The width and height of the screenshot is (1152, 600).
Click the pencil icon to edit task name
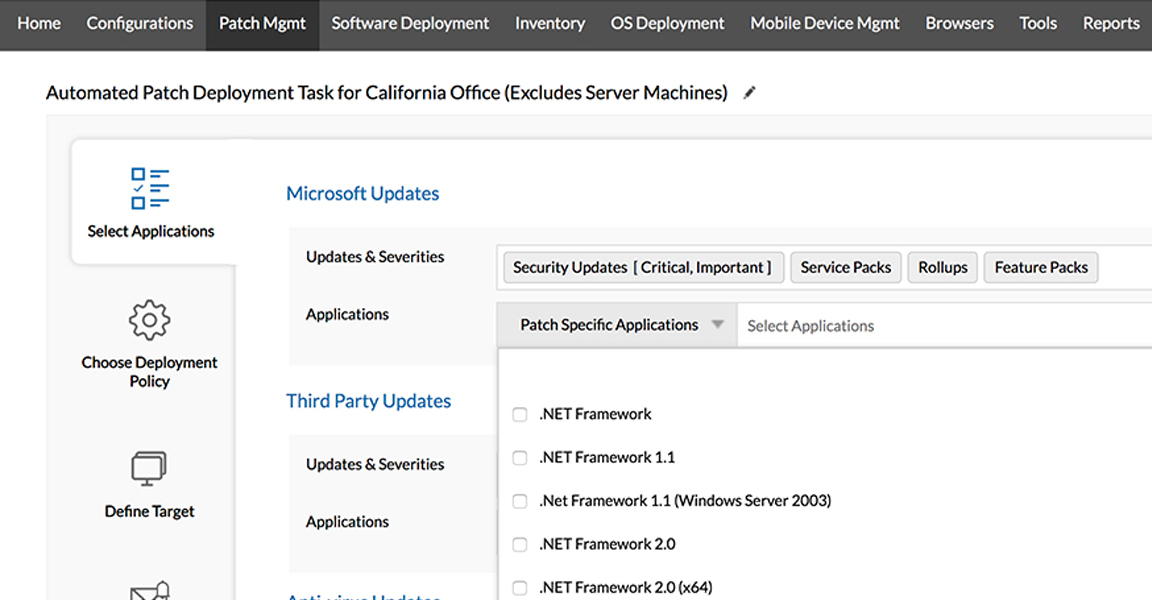pyautogui.click(x=750, y=93)
